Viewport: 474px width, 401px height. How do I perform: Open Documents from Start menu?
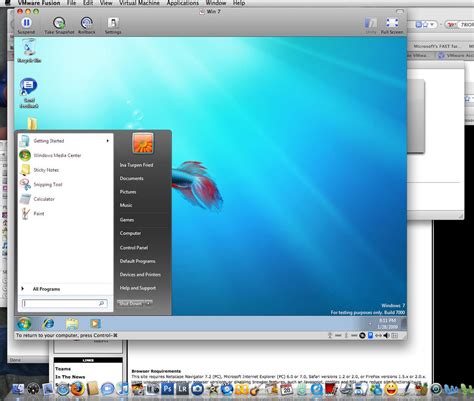(132, 178)
